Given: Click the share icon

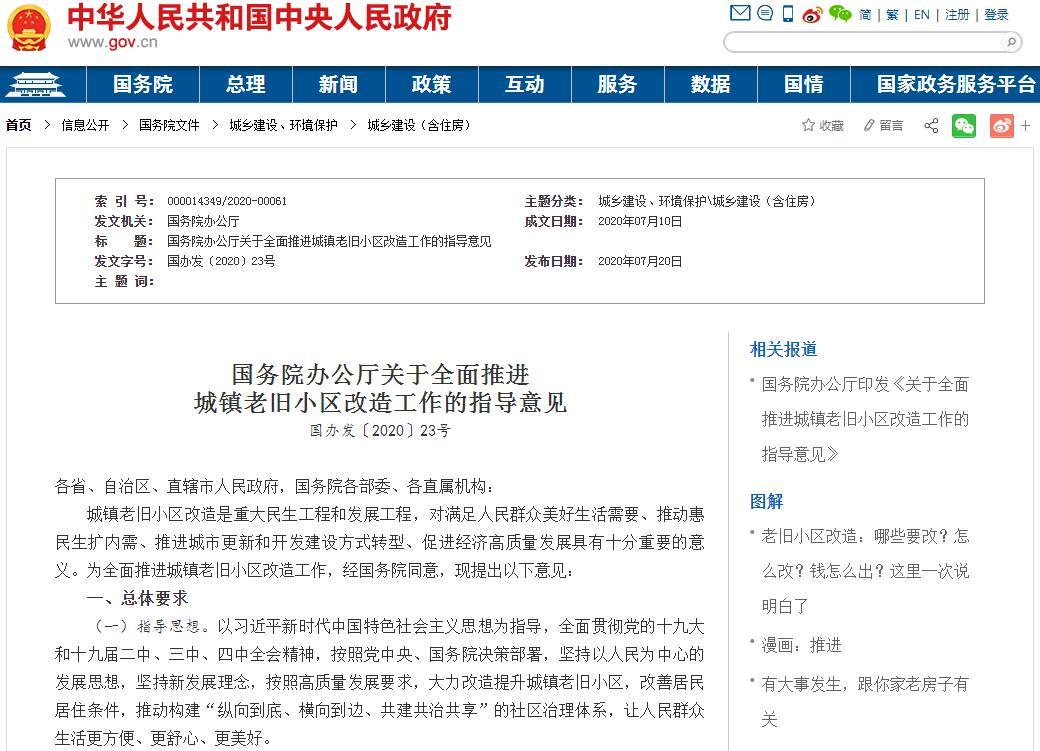Looking at the screenshot, I should pos(931,125).
